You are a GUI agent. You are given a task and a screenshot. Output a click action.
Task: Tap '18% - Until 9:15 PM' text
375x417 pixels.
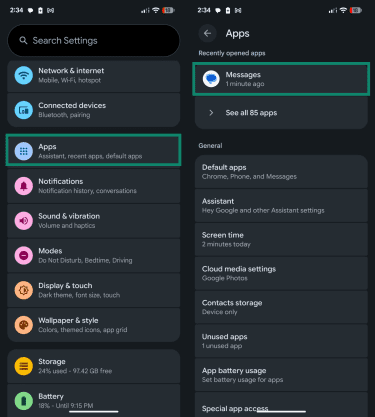pyautogui.click(x=66, y=406)
